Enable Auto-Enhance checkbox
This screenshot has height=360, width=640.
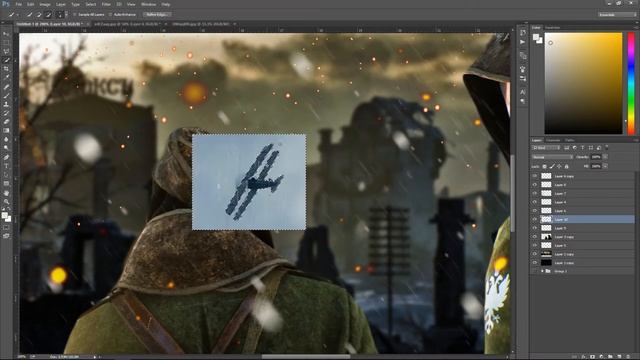click(111, 15)
